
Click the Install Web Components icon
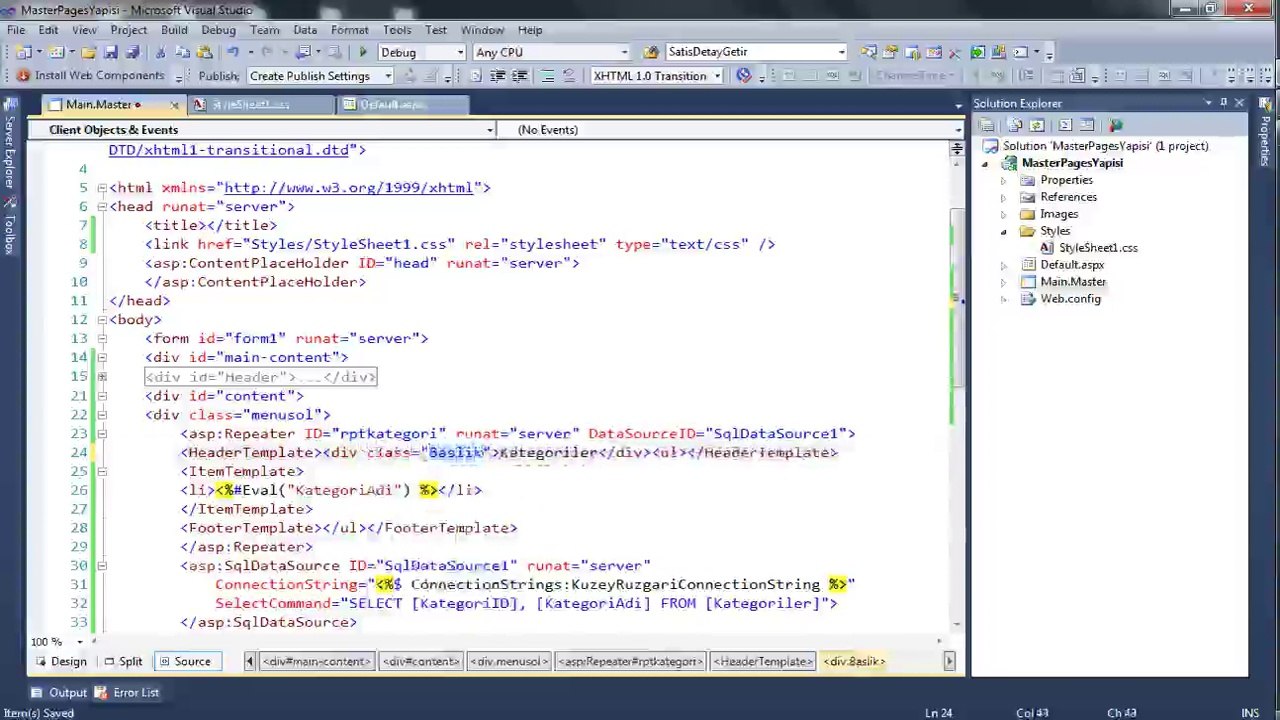[23, 76]
